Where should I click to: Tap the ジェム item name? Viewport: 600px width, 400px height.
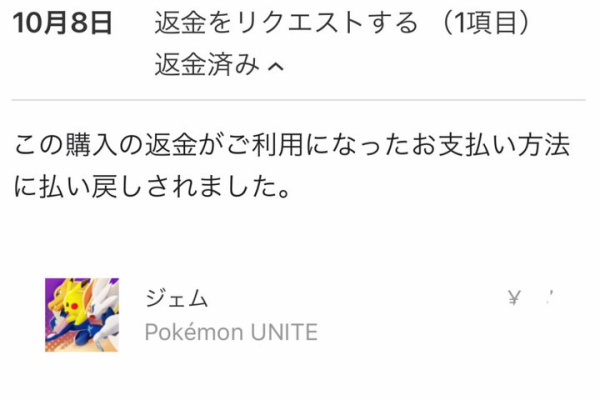tap(176, 298)
